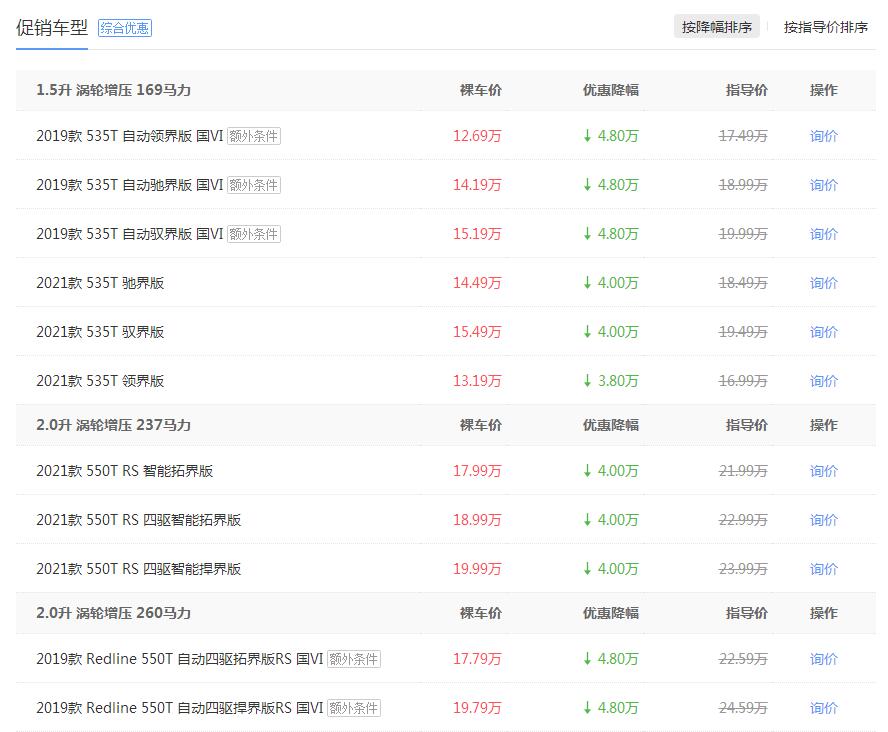Viewport: 888px width, 732px height.
Task: Click the 18.99万 bare car price
Action: 477,520
